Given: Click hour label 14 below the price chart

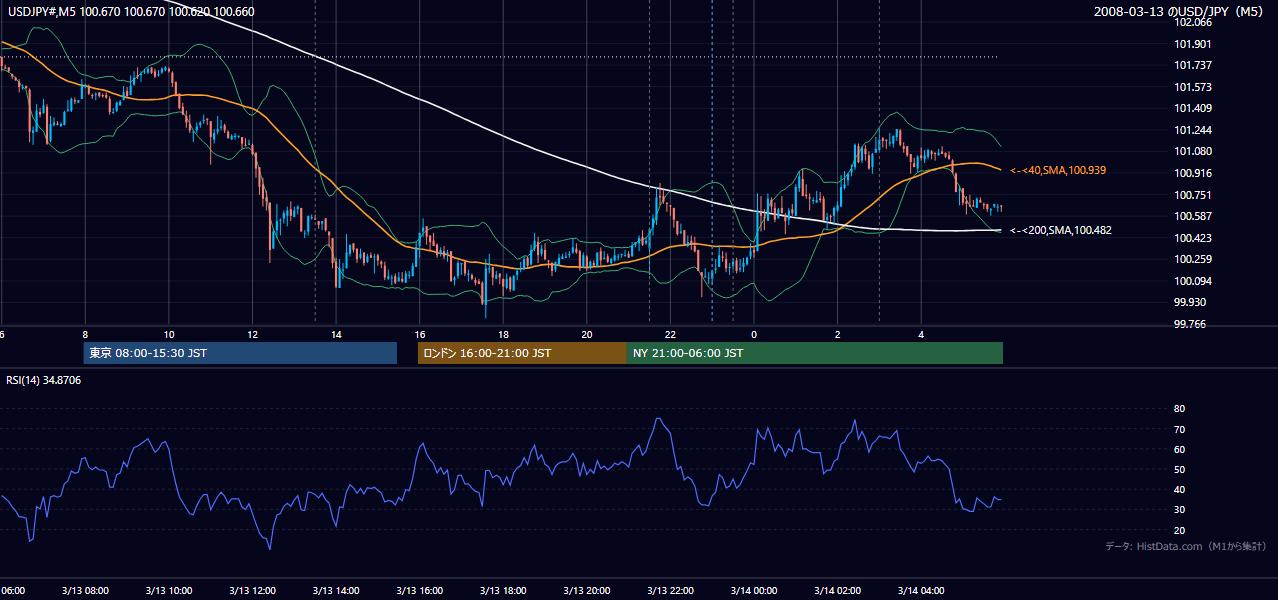Looking at the screenshot, I should click(x=336, y=335).
